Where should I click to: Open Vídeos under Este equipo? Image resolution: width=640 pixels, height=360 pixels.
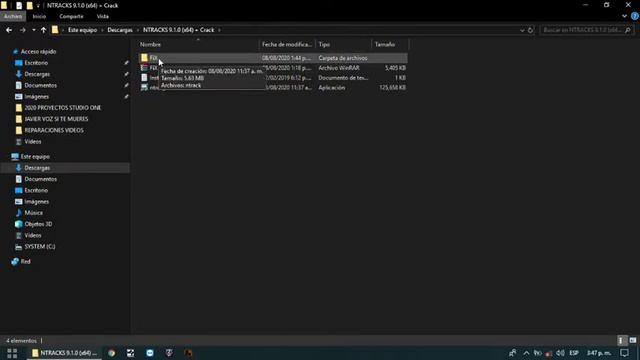(x=33, y=235)
